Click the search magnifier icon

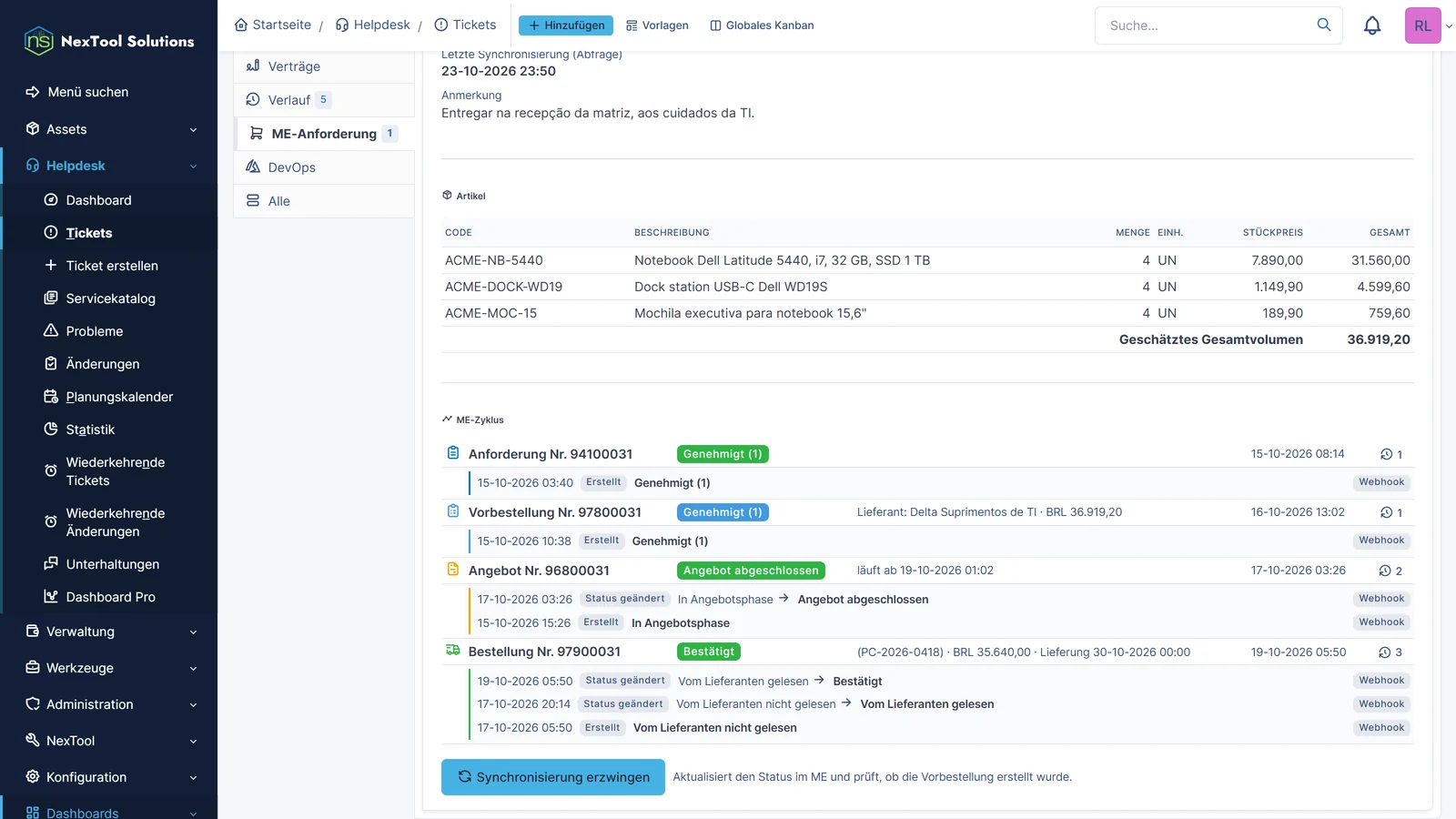click(x=1324, y=25)
